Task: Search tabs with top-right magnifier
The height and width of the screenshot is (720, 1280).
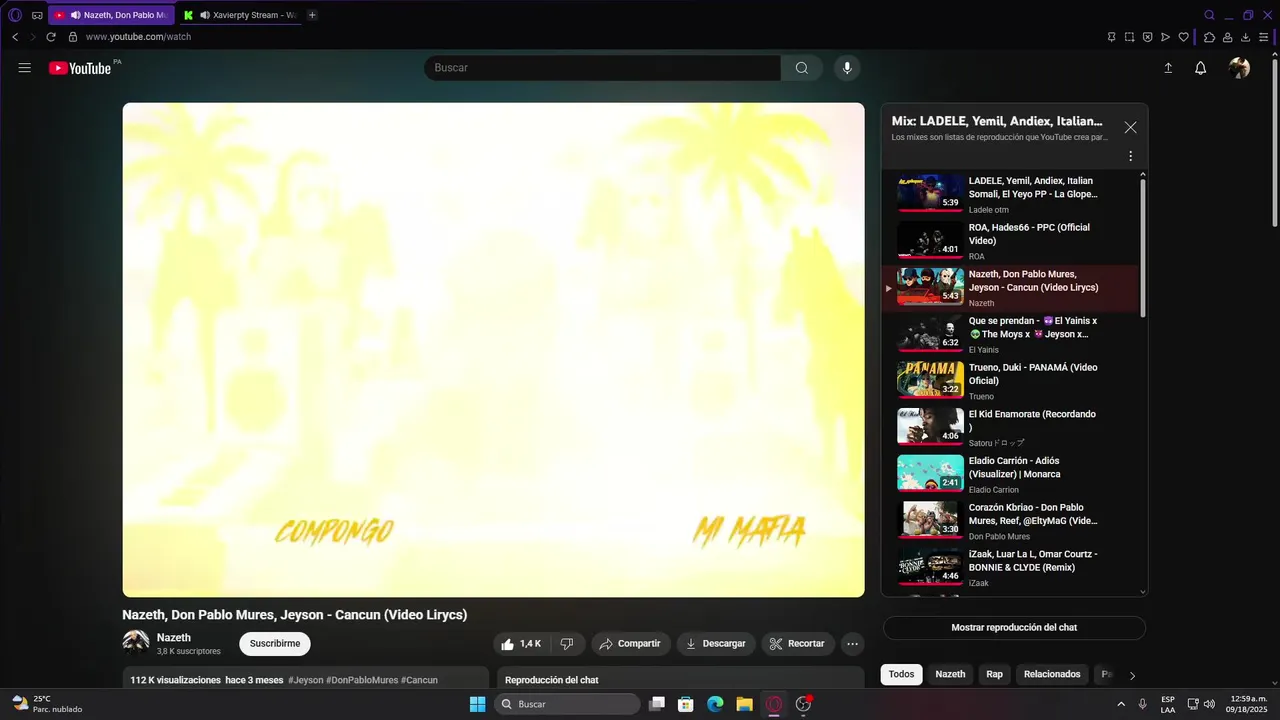Action: pos(1209,15)
